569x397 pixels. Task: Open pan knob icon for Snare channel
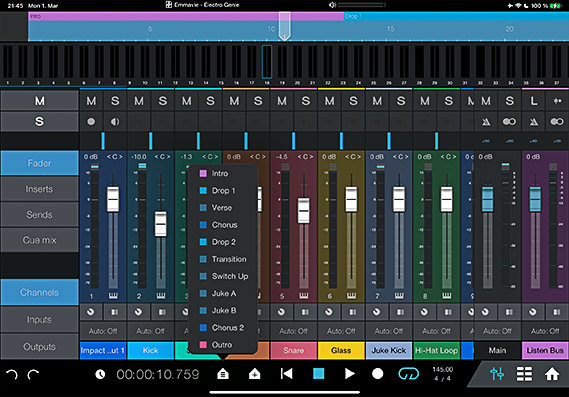coord(281,312)
